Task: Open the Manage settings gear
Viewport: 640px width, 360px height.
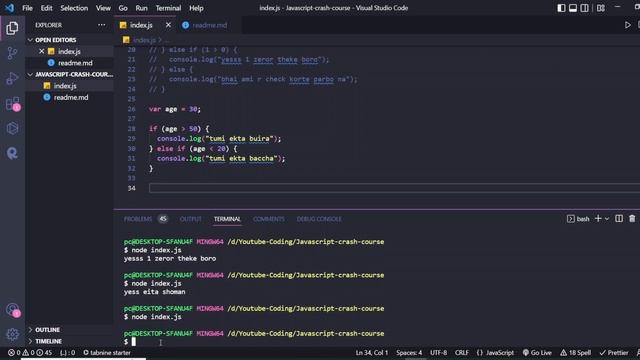Action: (x=12, y=334)
